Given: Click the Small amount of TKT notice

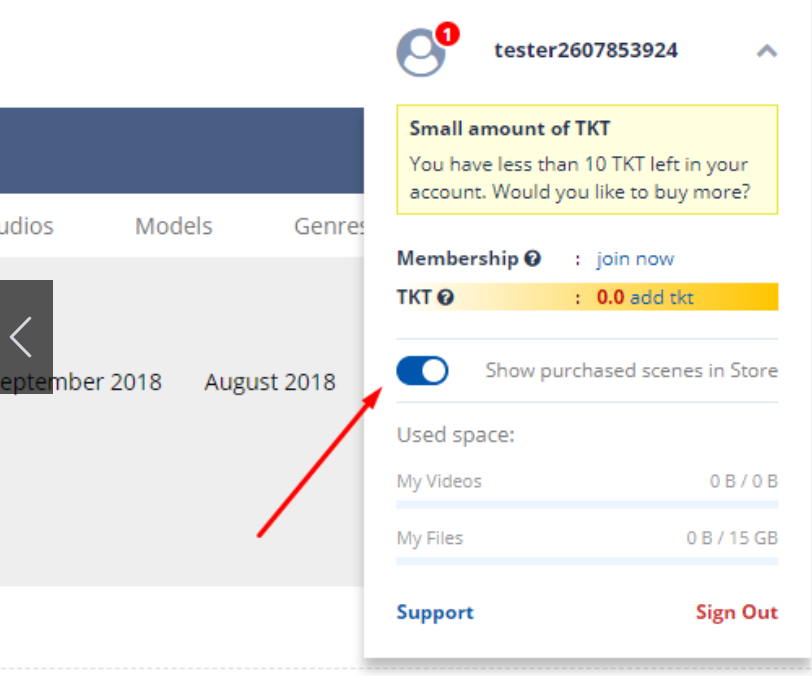Looking at the screenshot, I should [587, 161].
